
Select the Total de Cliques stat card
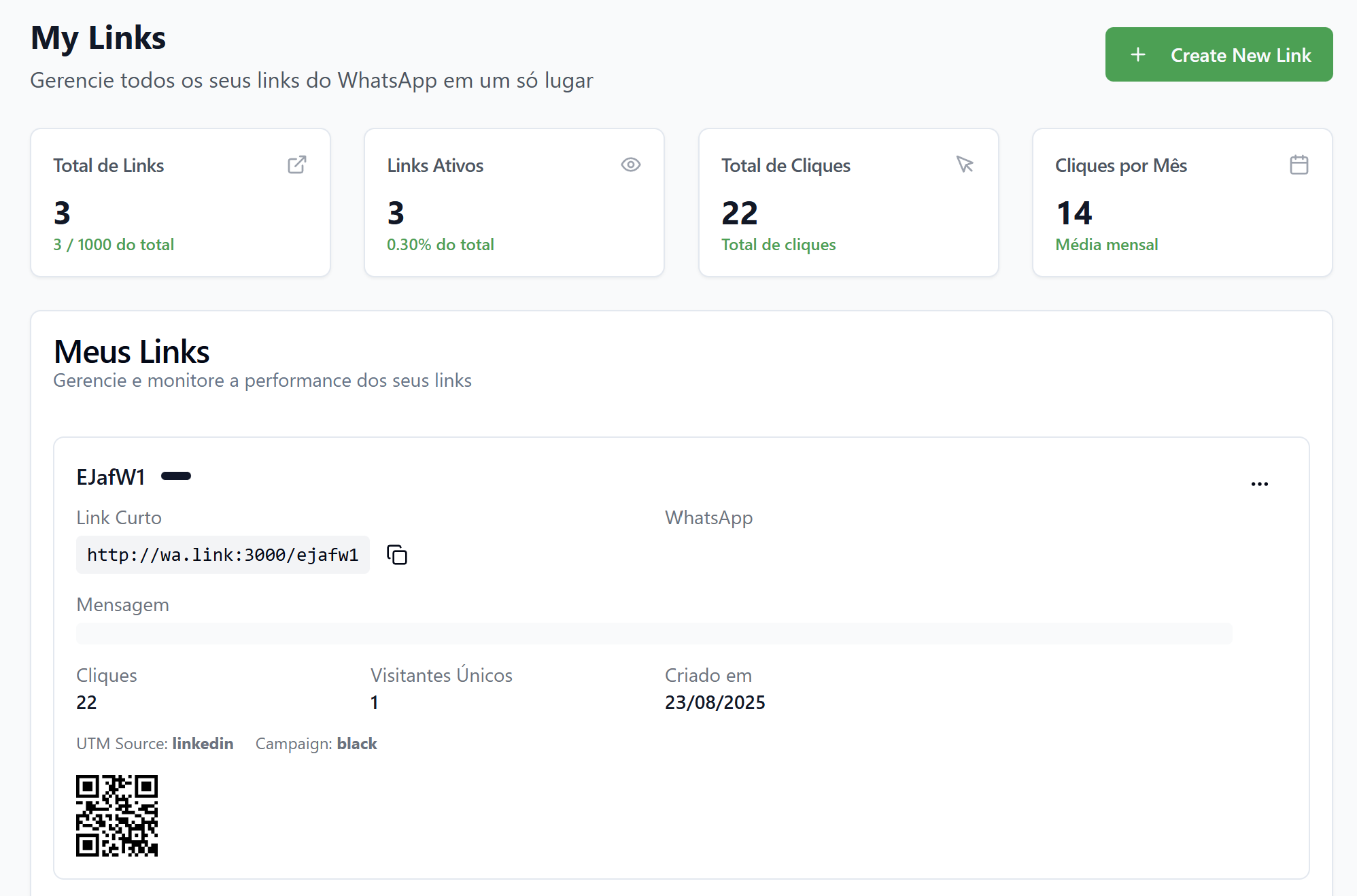click(x=848, y=203)
